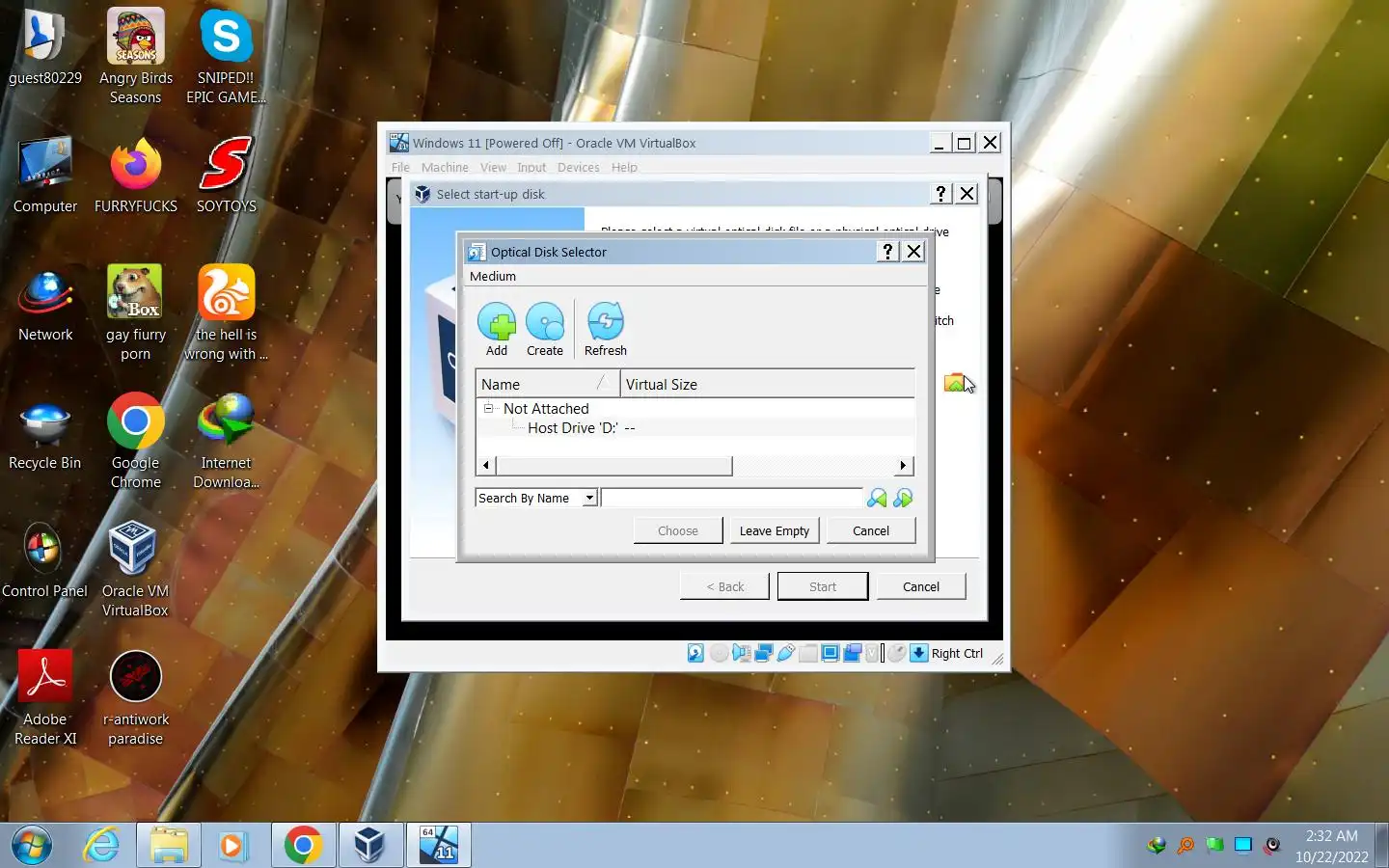This screenshot has width=1389, height=868.
Task: Open Help in Optical Disk Selector title bar
Action: click(888, 252)
